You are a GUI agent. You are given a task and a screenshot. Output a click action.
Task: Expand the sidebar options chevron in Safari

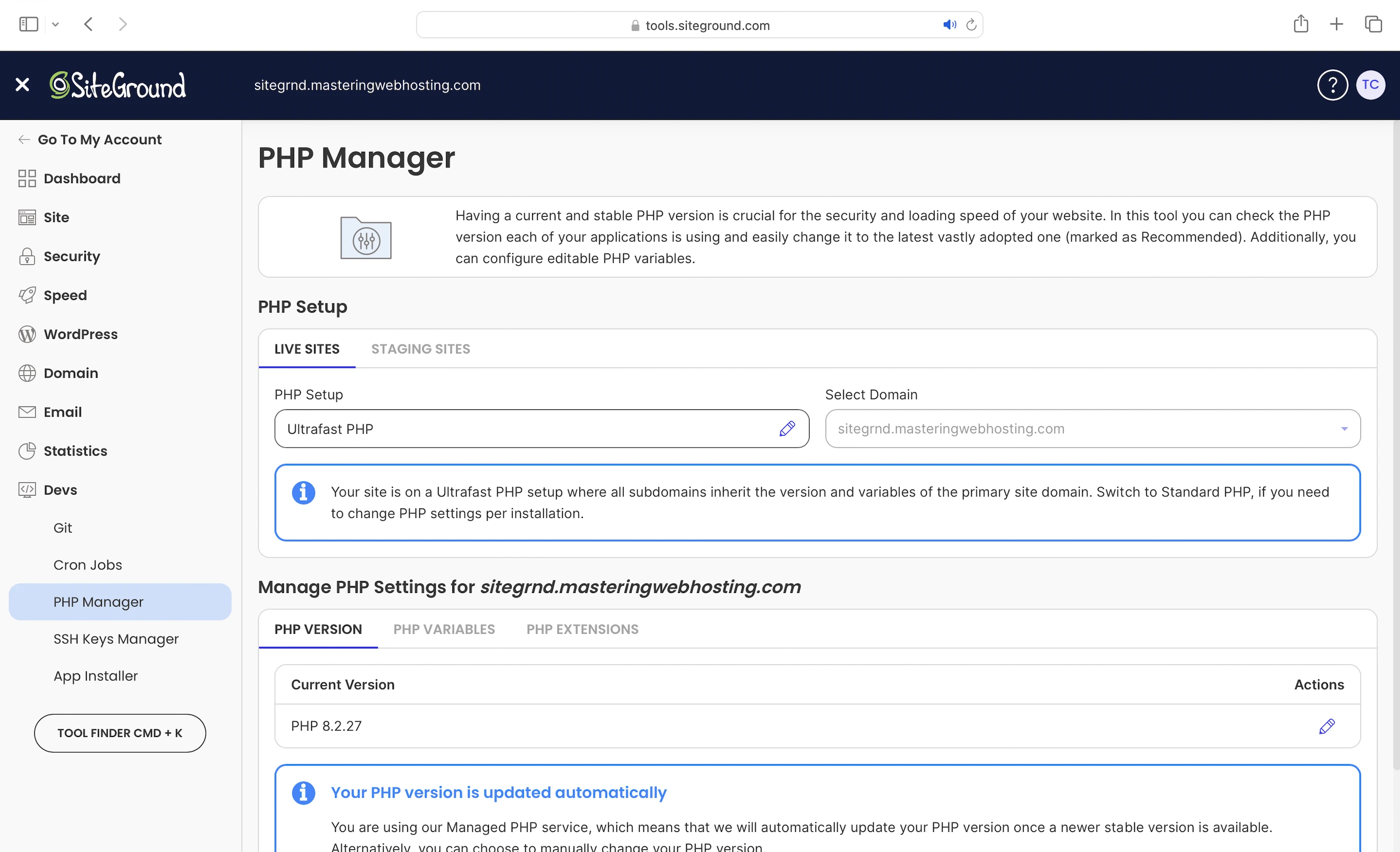[x=55, y=24]
